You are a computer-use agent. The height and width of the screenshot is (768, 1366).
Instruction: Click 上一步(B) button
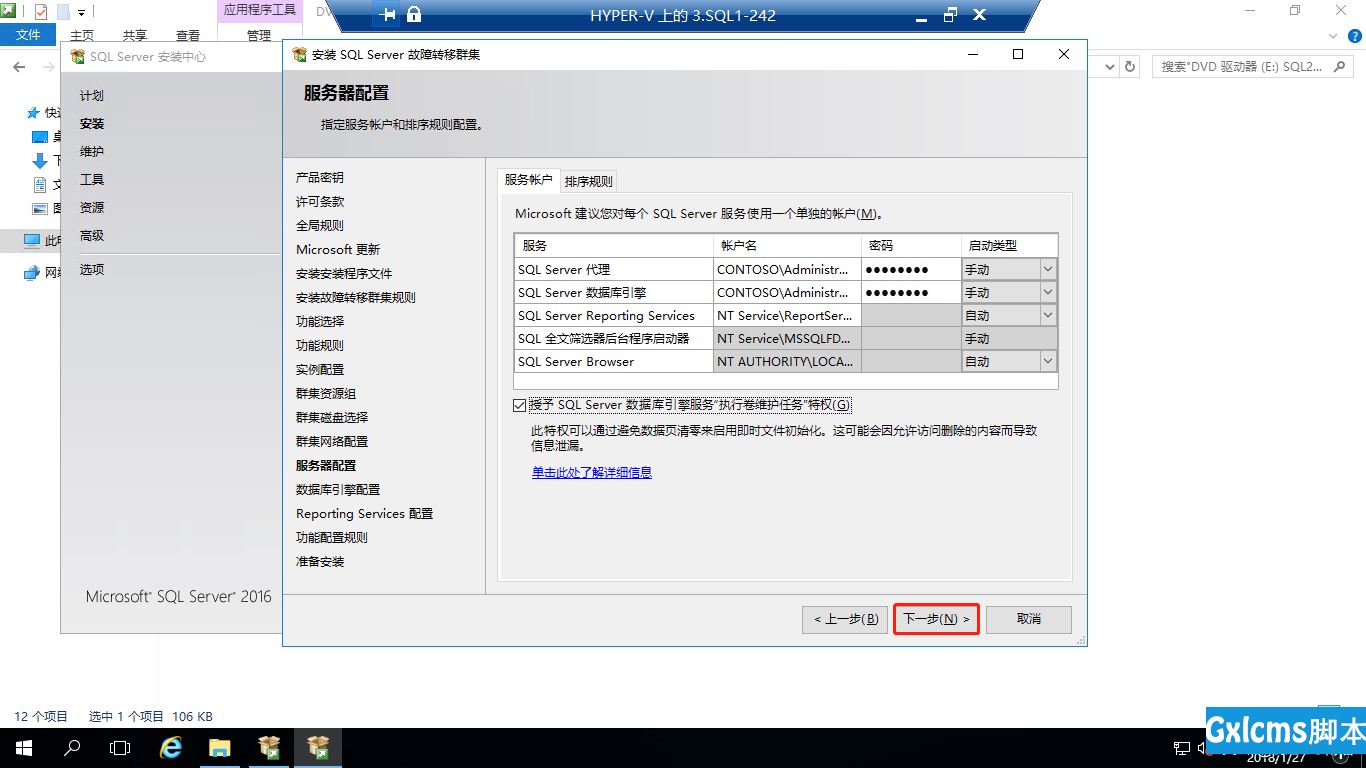[845, 619]
